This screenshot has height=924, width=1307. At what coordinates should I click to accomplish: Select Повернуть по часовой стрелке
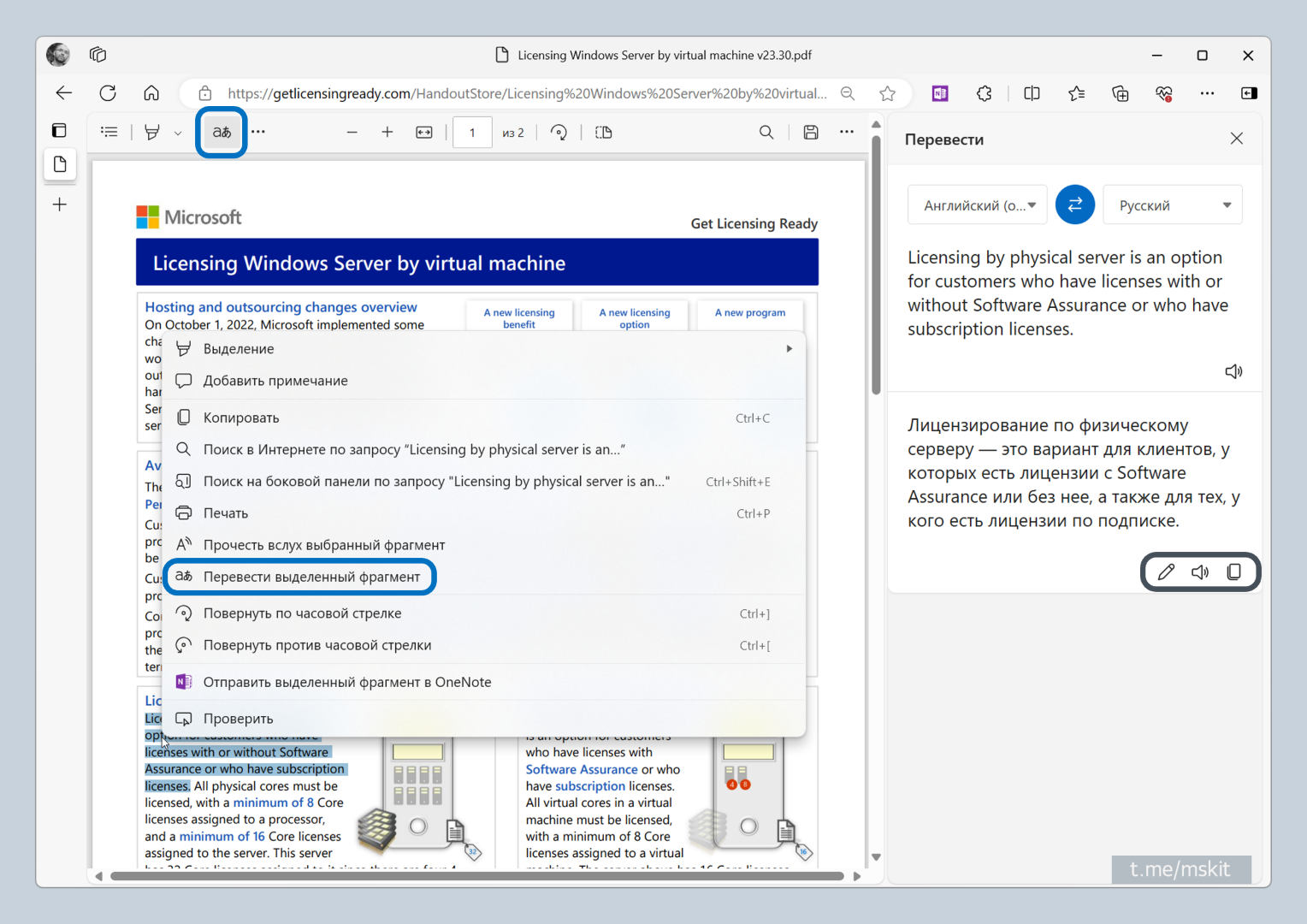484,613
